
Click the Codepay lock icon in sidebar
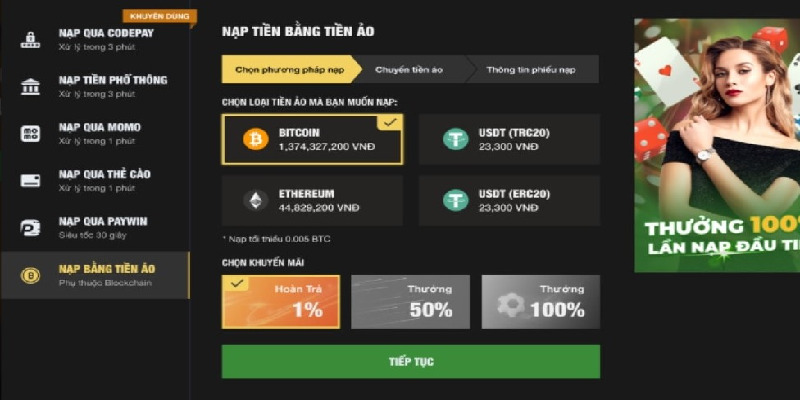coord(30,39)
